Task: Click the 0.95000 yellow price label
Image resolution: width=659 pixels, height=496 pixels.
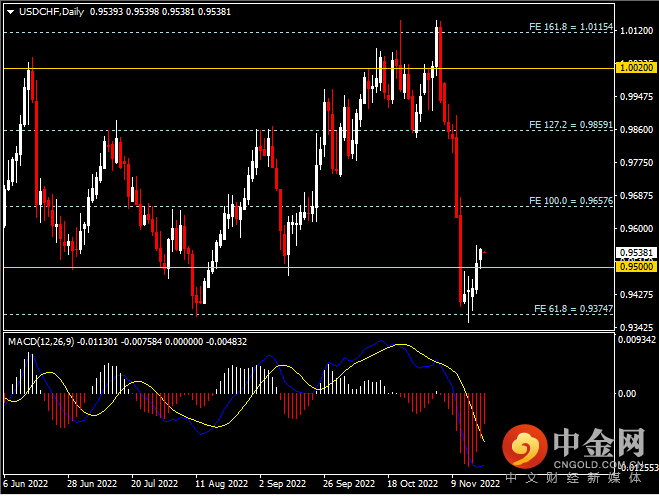Action: coord(636,267)
